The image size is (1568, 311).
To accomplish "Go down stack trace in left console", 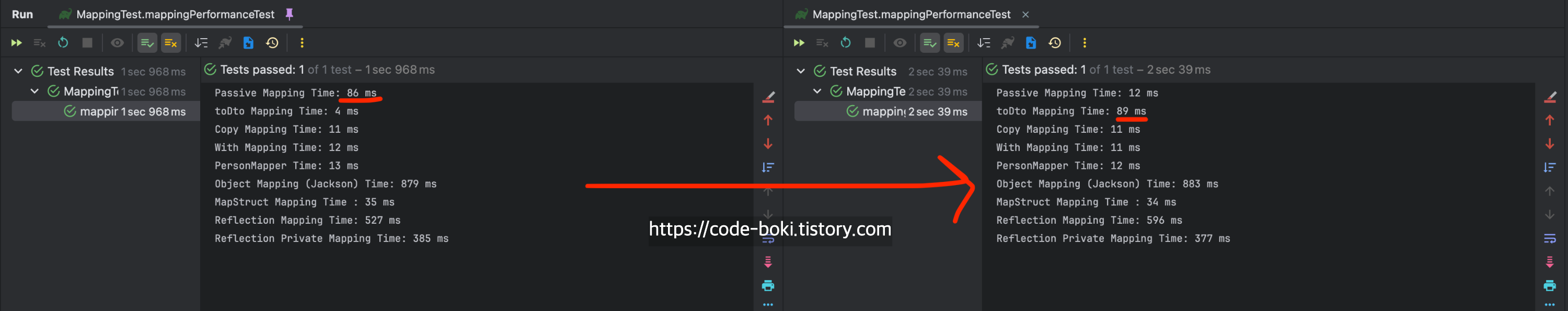I will point(768,144).
